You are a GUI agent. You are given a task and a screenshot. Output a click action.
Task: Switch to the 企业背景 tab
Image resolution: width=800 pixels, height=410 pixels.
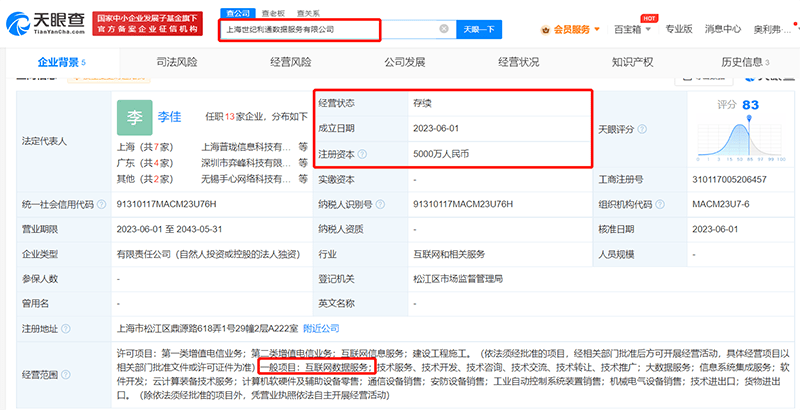[62, 63]
